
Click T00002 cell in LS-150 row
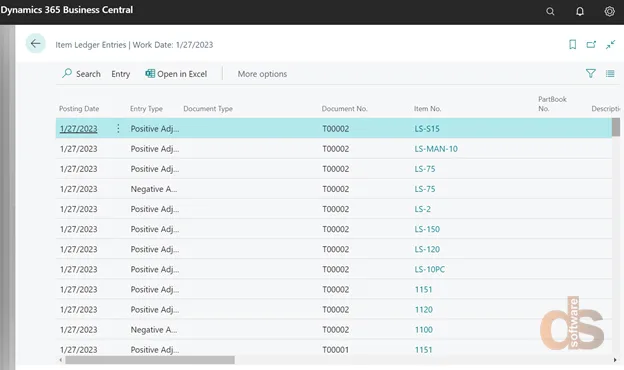click(x=335, y=229)
